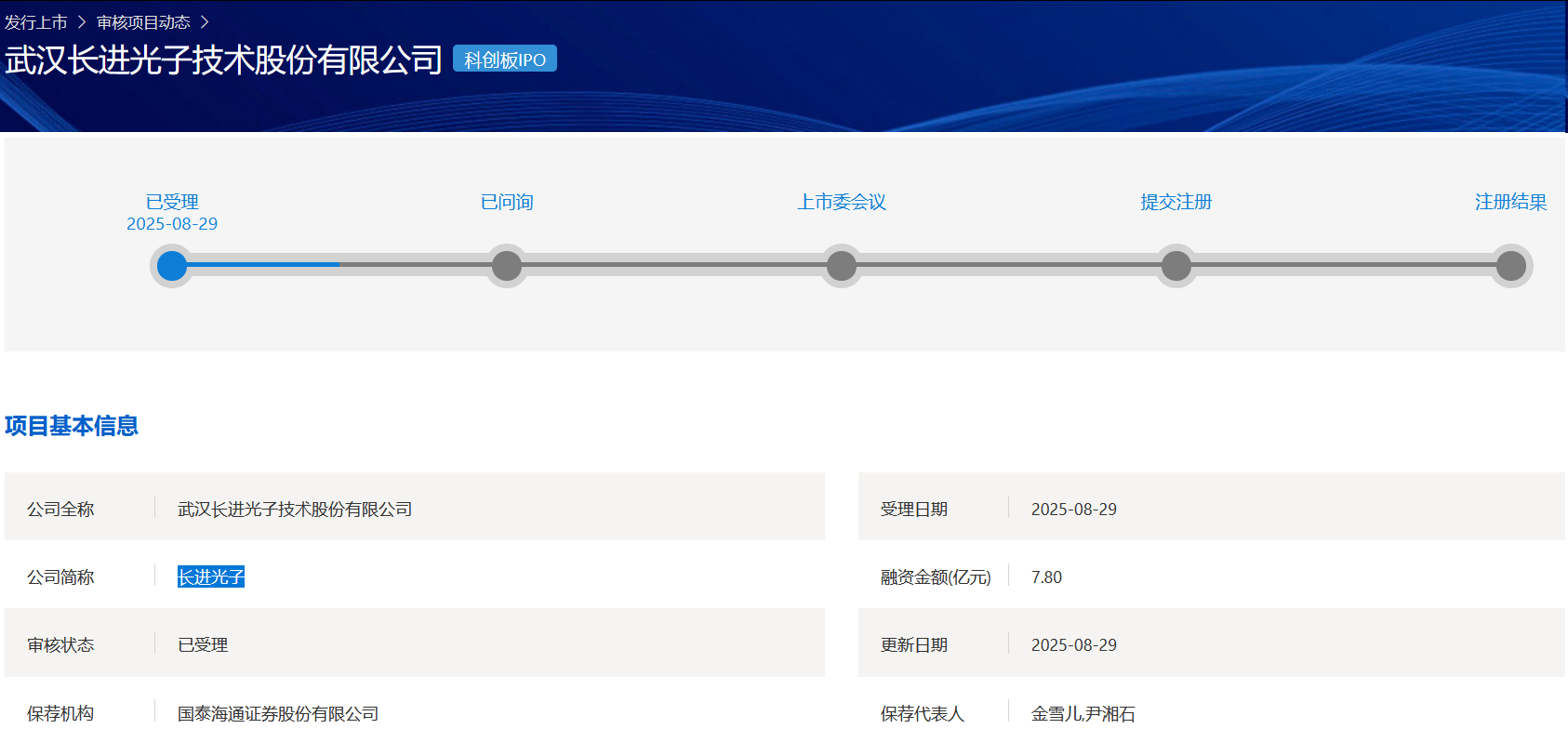Click the 注册结果 stage label
Screen dimensions: 1568x742
1511,202
